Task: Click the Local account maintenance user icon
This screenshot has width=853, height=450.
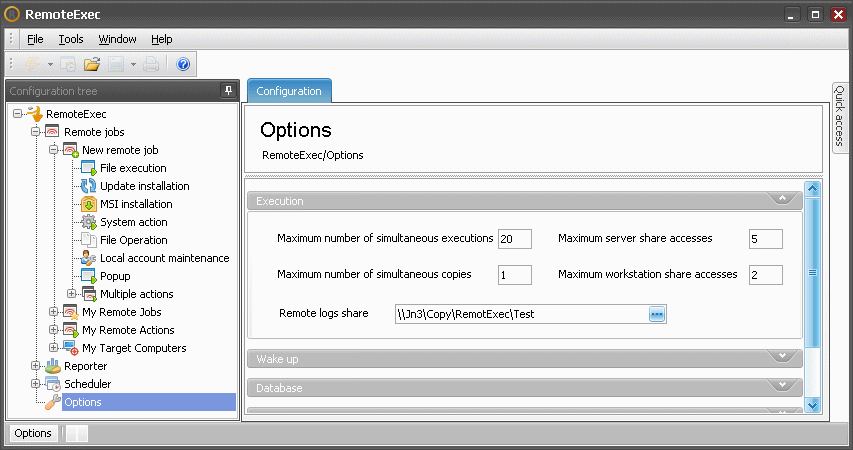Action: [89, 258]
